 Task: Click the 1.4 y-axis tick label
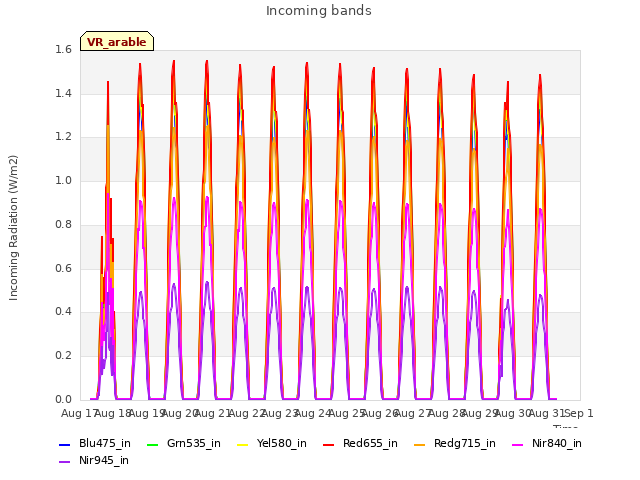63,93
